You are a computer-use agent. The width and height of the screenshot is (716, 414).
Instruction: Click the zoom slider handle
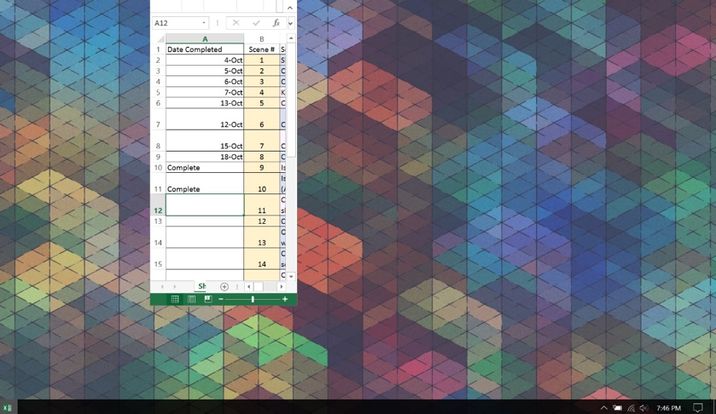tap(253, 299)
